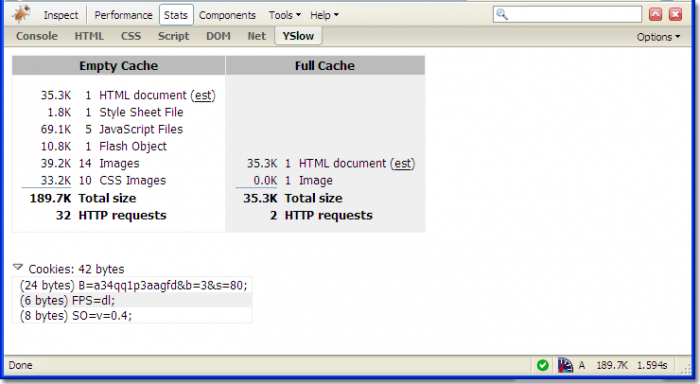
Task: Collapse the Cookies disclosure triangle
Action: click(18, 267)
